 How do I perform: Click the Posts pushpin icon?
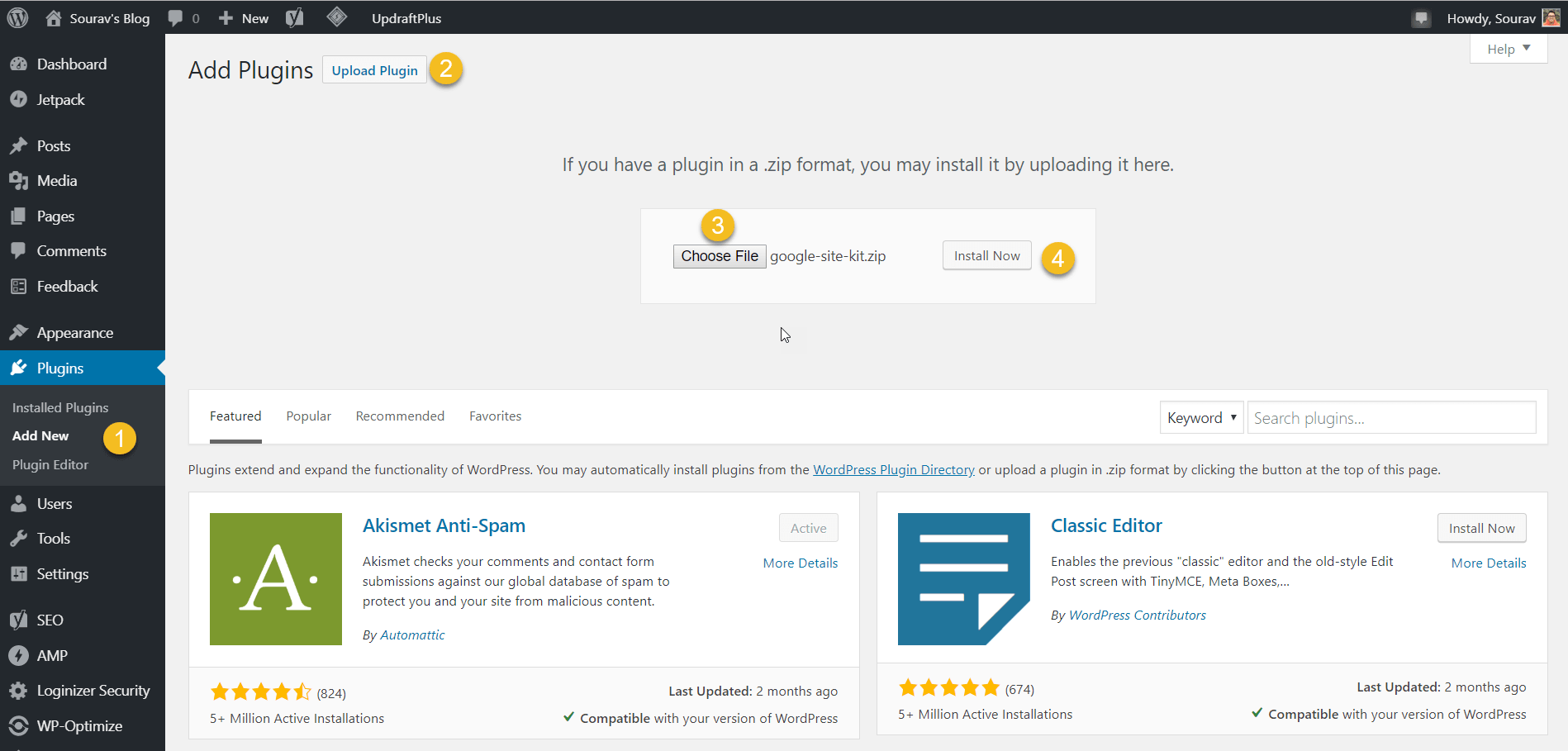coord(19,146)
